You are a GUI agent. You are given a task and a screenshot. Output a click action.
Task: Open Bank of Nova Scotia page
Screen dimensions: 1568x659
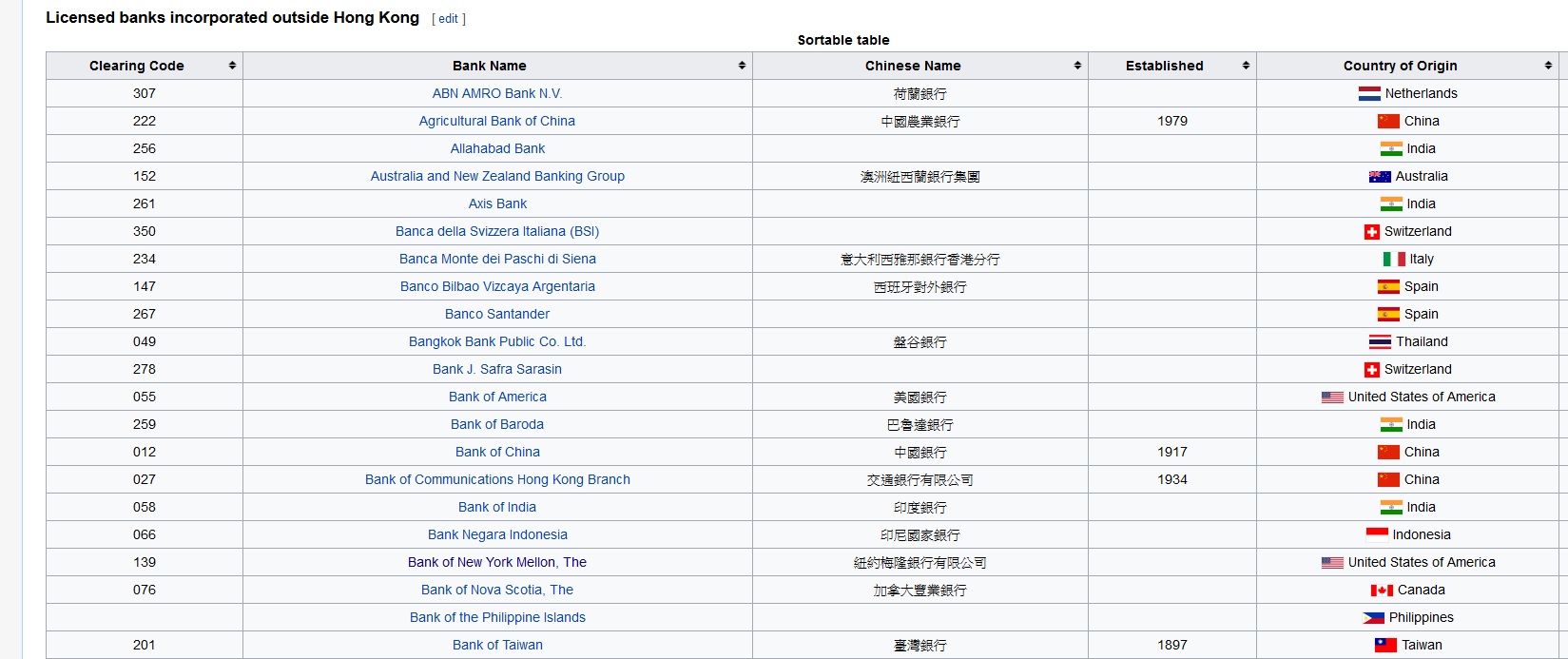[x=496, y=590]
